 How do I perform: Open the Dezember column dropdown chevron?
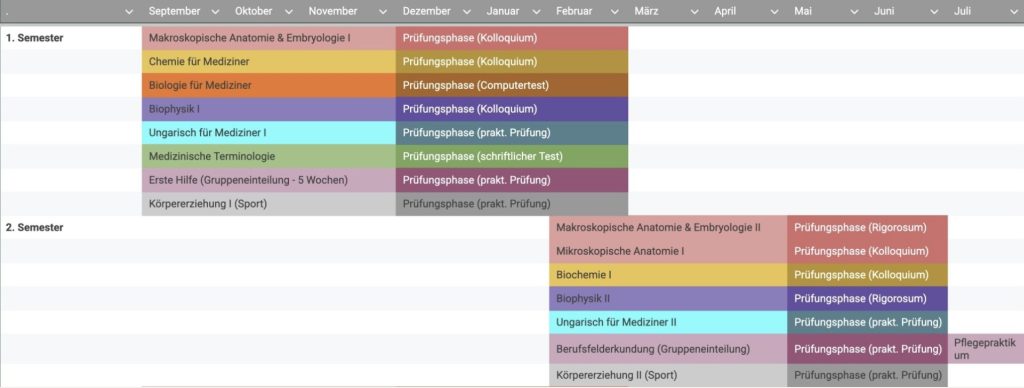466,12
